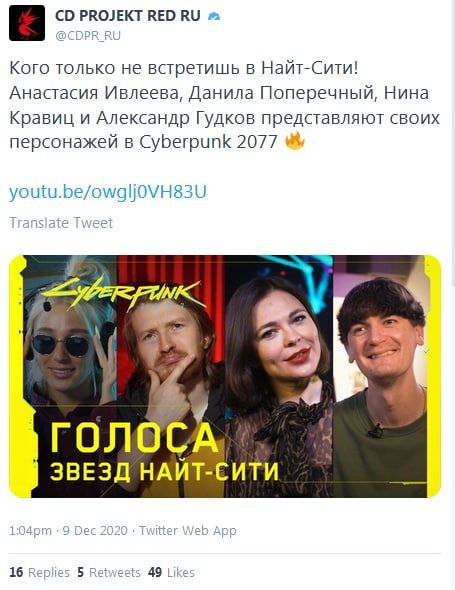This screenshot has height=590, width=455.
Task: Open the youtu.be/owglj0VH83U link
Action: (x=108, y=192)
